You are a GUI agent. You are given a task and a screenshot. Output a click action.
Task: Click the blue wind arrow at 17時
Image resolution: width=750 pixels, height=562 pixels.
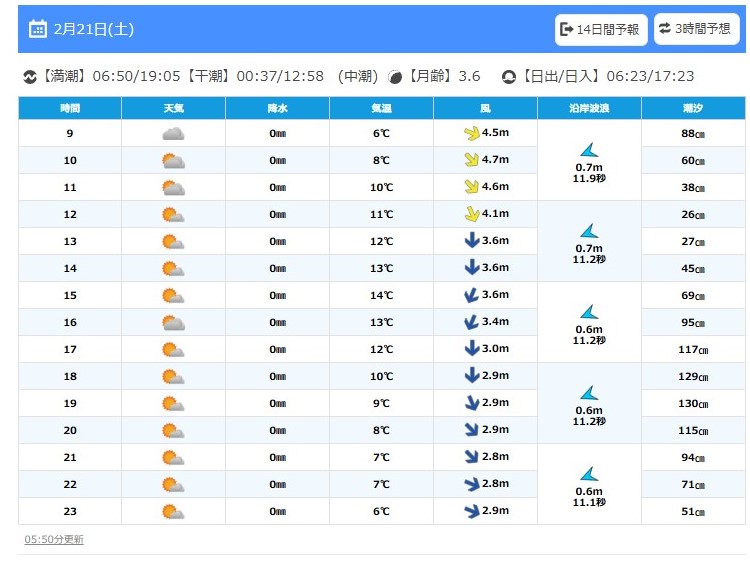tap(472, 349)
